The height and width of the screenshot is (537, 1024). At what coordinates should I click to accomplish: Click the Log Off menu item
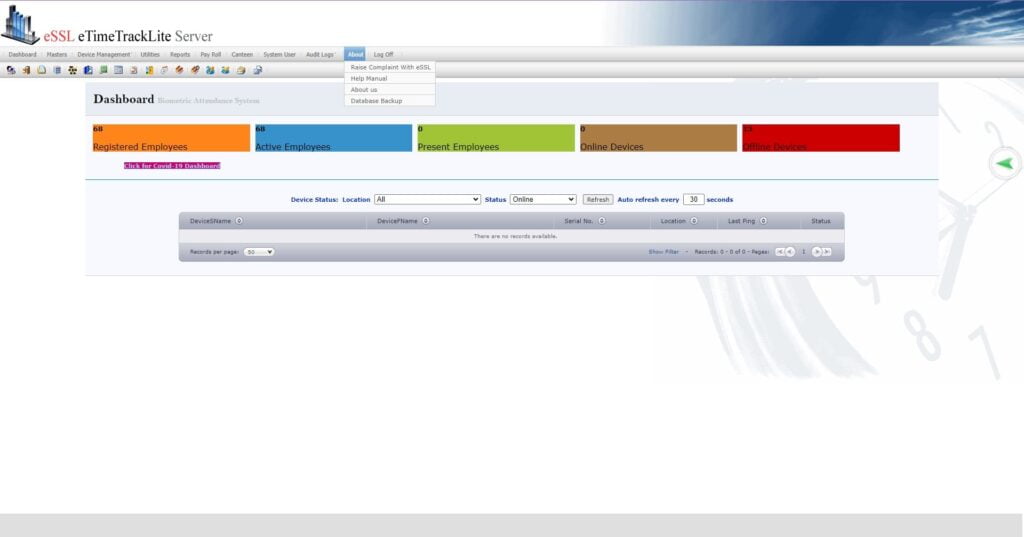pyautogui.click(x=383, y=54)
